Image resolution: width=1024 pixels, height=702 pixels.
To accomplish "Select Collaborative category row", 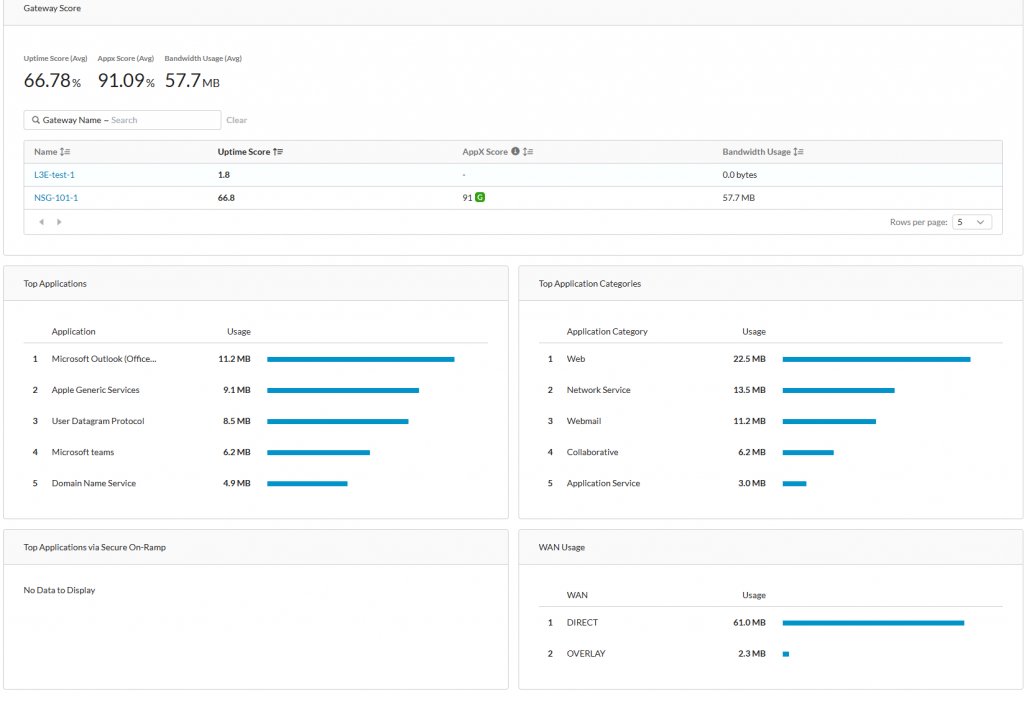I will point(771,452).
